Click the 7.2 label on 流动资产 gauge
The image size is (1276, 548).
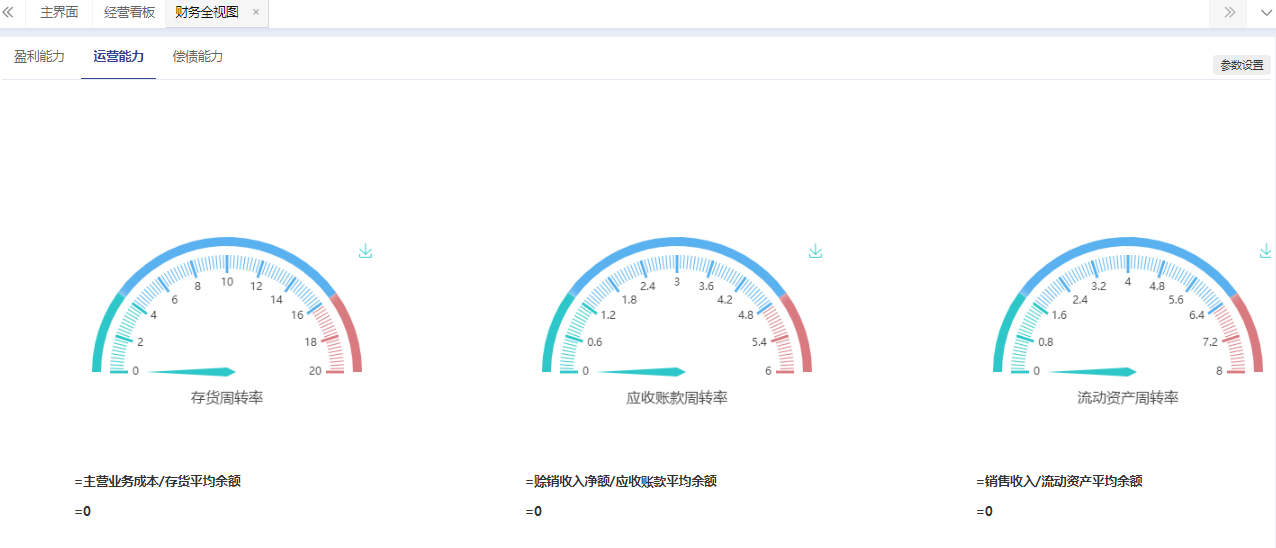[x=1210, y=342]
